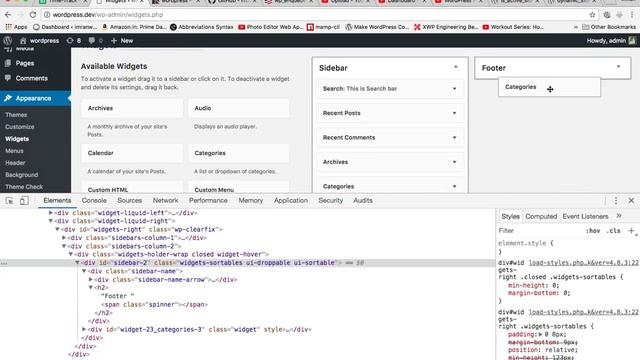Expand the sidebars-column-1 div node

(x=64, y=238)
